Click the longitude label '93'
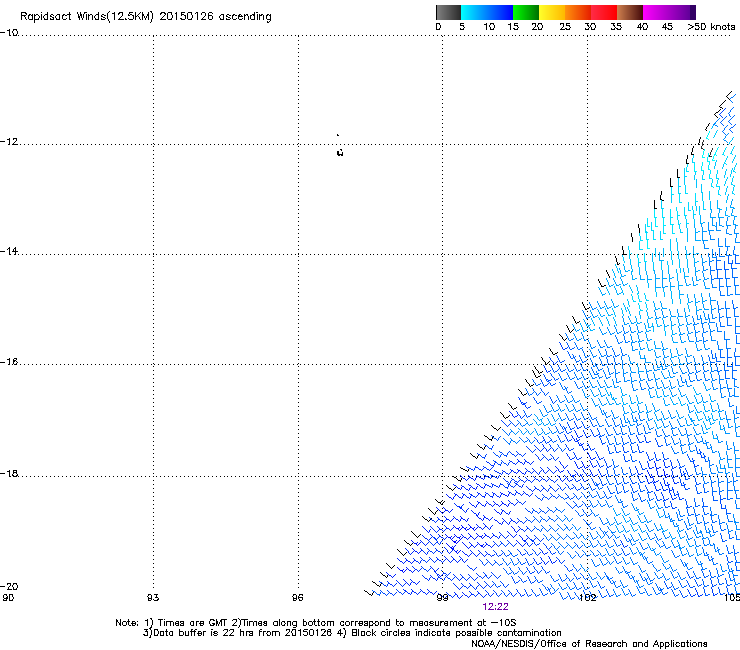 point(153,598)
